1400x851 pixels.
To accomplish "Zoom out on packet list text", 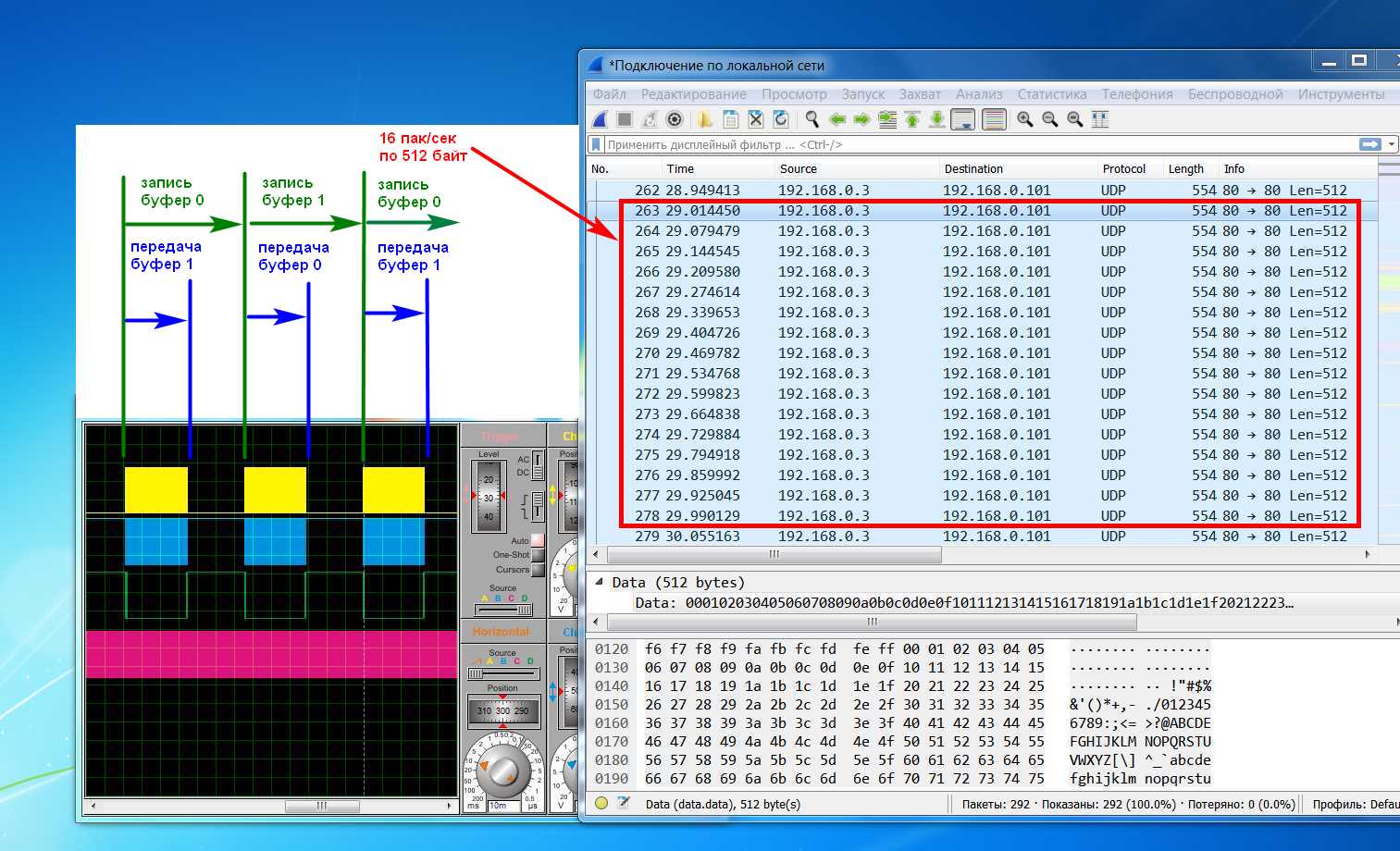I will coord(1049,119).
